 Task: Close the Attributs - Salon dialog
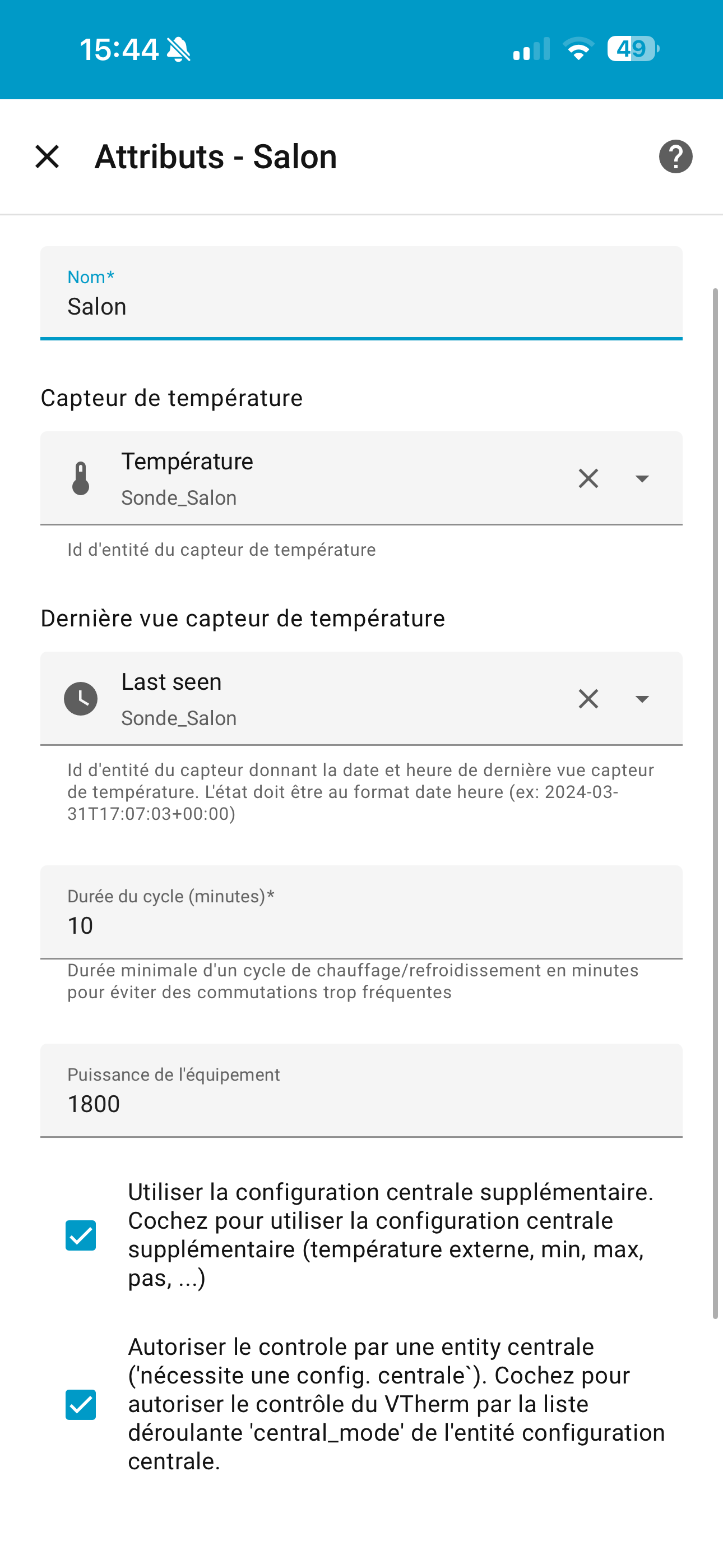tap(47, 156)
